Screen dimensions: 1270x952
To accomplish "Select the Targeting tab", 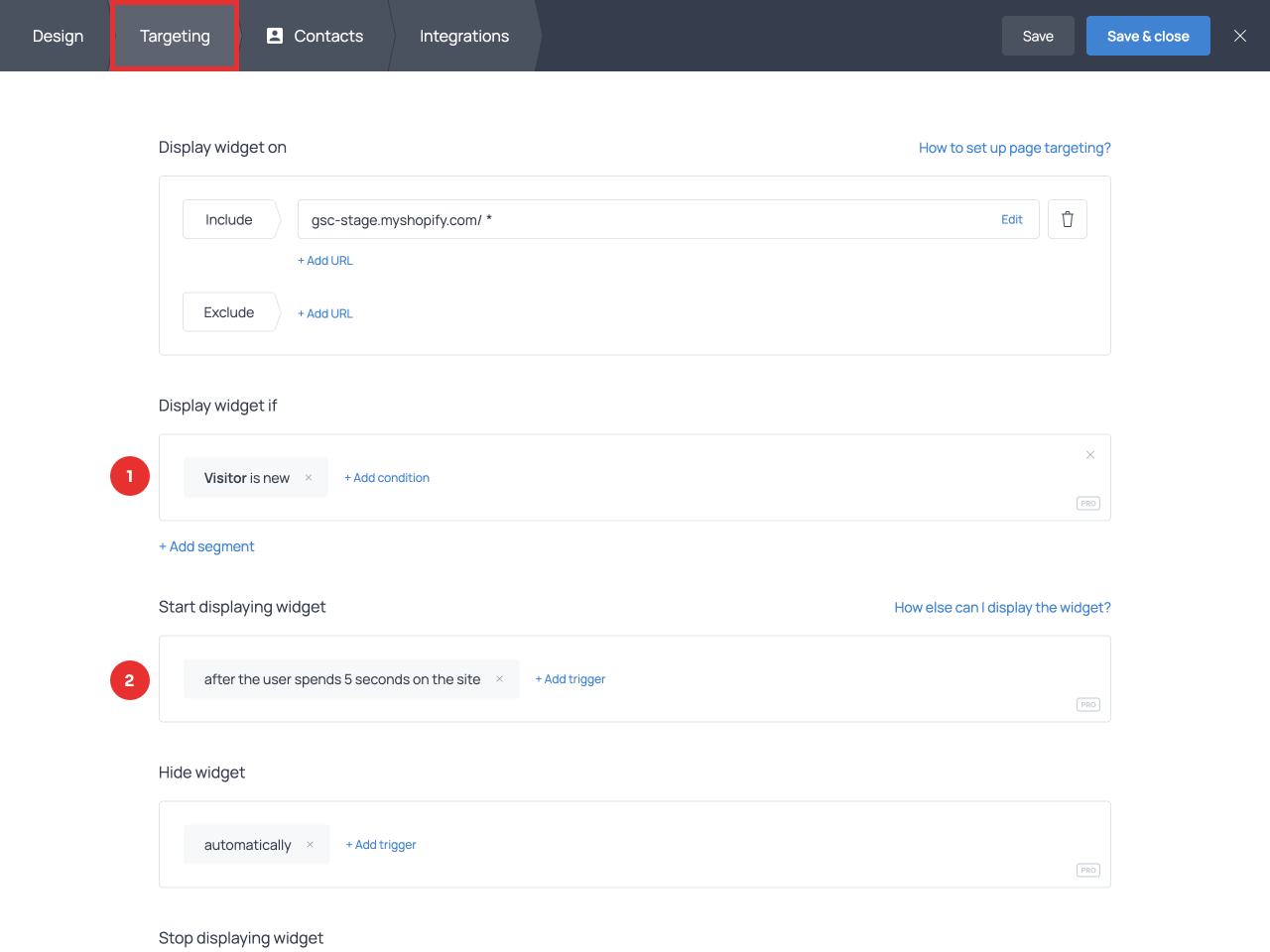I will point(175,36).
